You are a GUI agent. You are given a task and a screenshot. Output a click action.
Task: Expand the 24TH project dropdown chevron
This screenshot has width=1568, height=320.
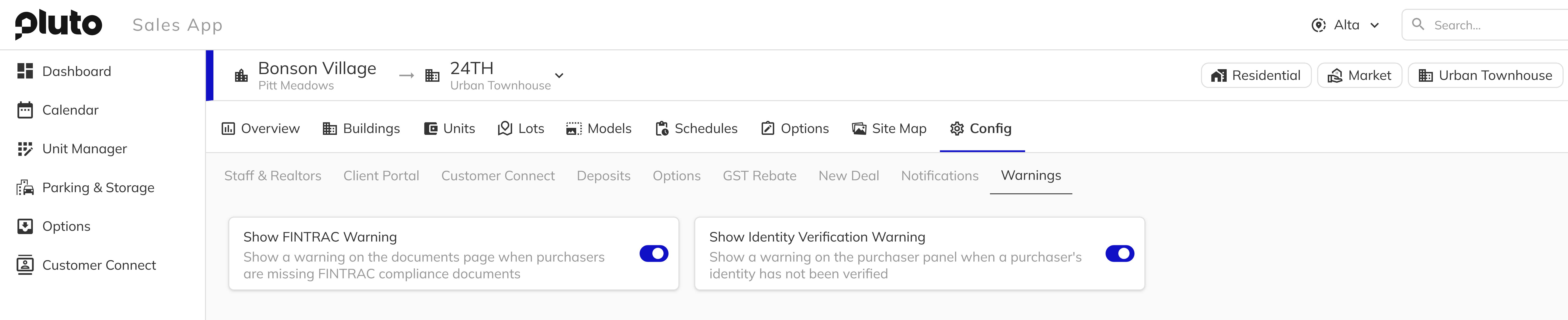(x=559, y=75)
